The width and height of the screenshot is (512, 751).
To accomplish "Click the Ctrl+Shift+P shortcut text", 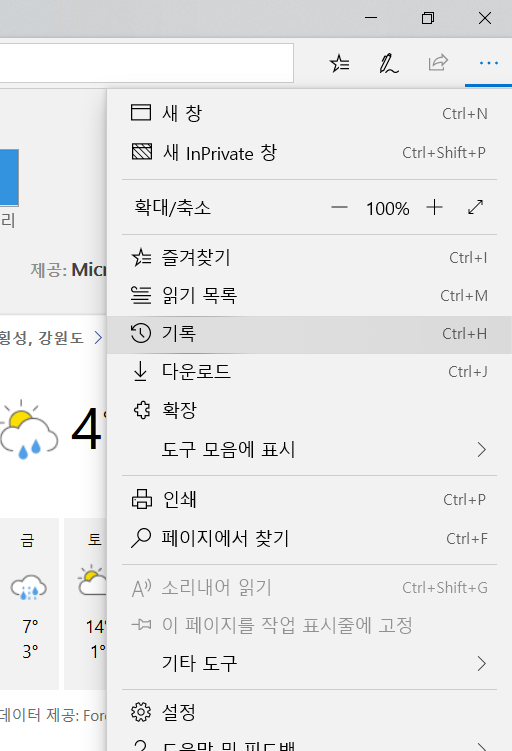I will click(444, 152).
